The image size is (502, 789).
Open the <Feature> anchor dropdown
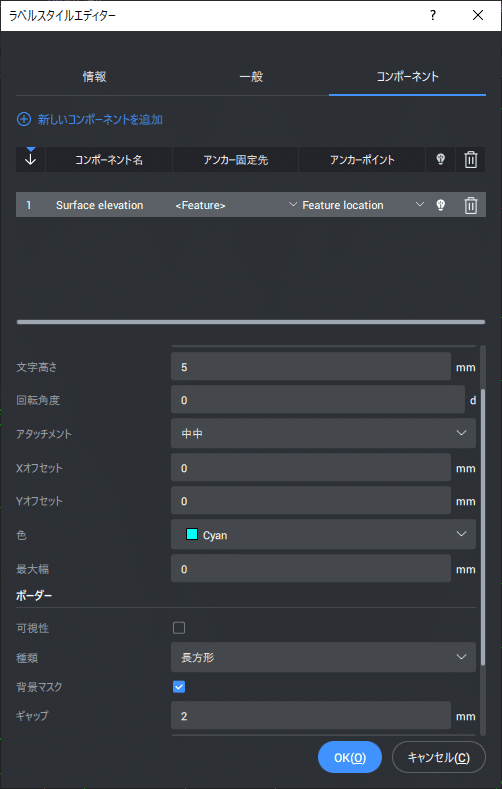point(236,205)
